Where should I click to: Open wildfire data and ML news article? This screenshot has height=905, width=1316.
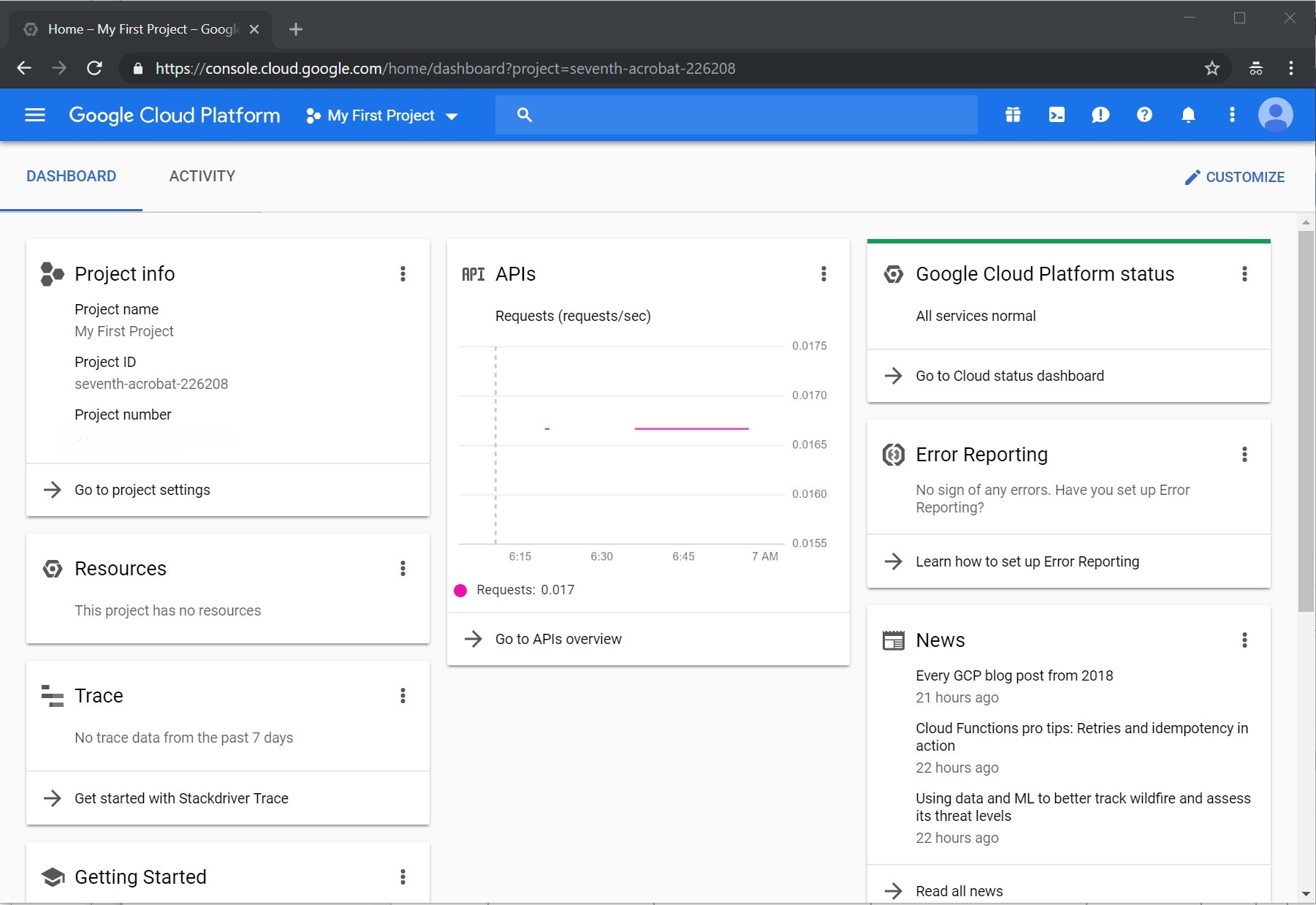tap(1083, 807)
